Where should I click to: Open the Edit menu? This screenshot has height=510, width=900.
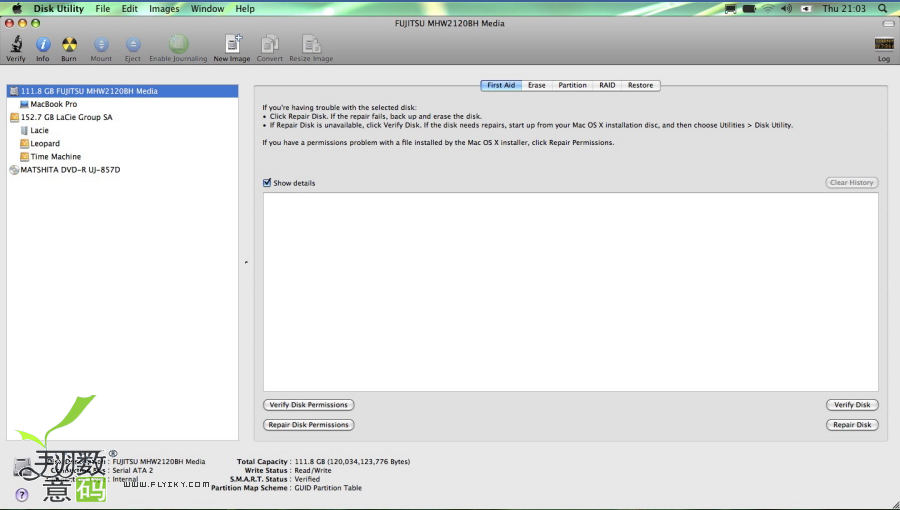point(130,9)
